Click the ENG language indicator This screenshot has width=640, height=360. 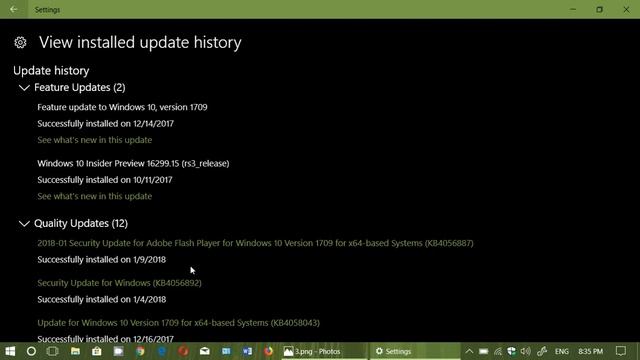coord(562,351)
